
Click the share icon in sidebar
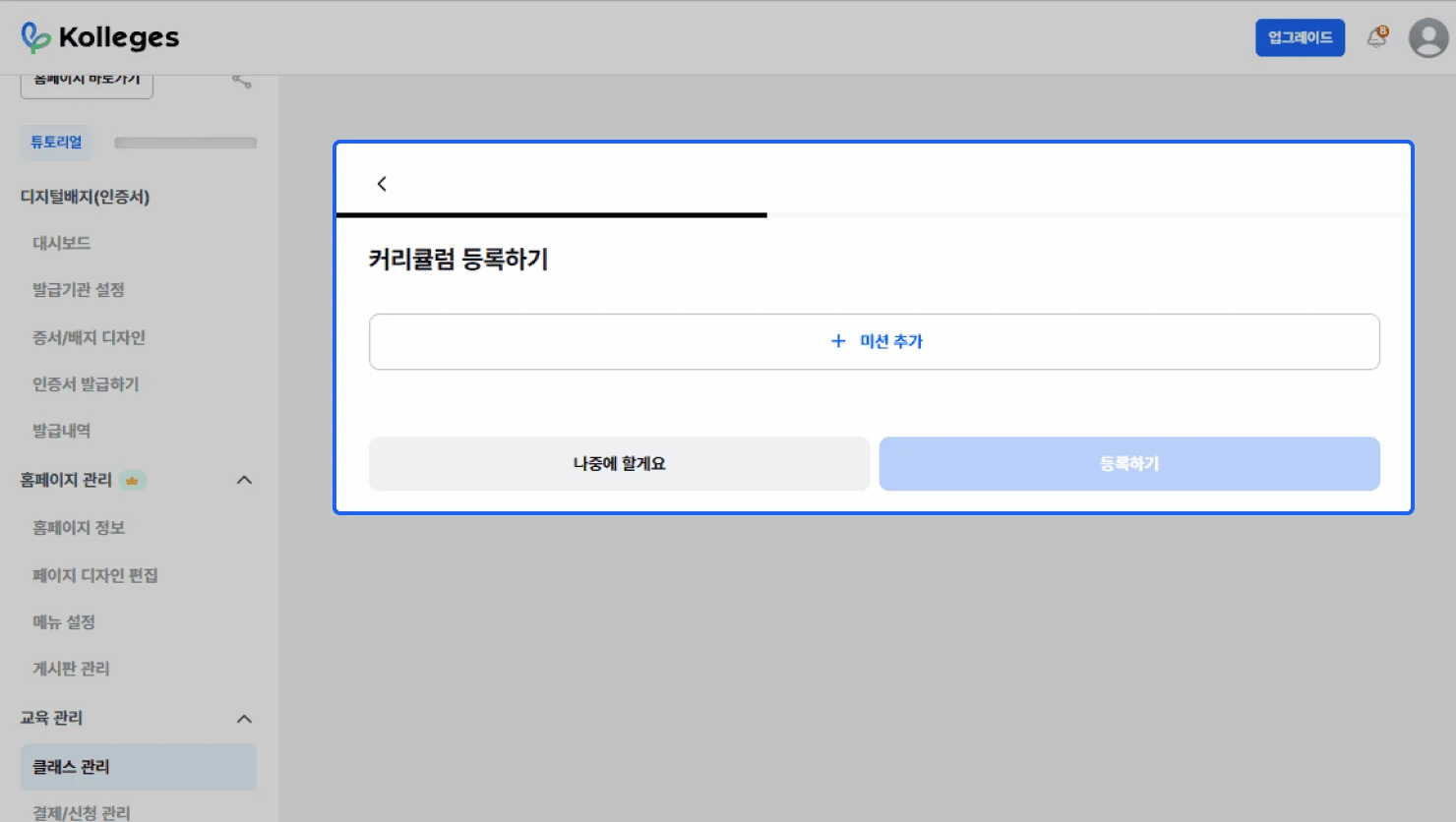pos(242,81)
